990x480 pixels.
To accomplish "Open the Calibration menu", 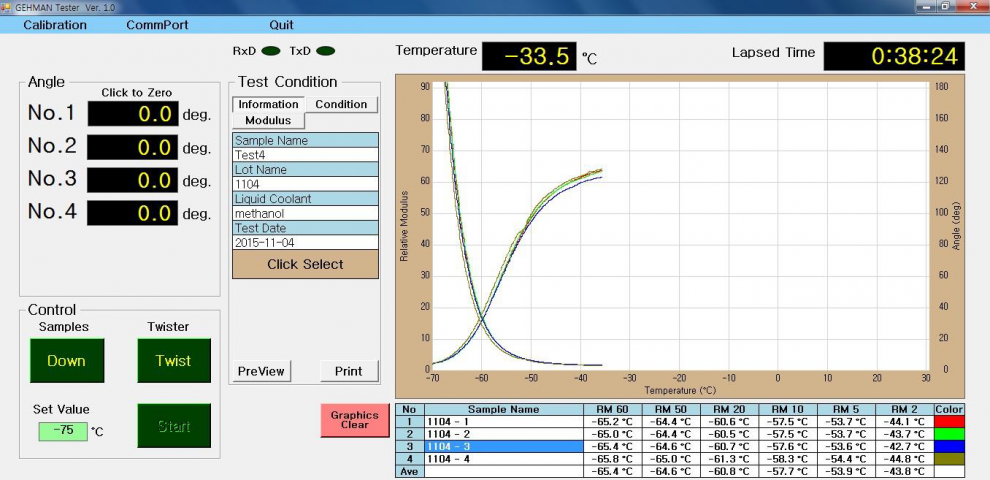I will 55,25.
